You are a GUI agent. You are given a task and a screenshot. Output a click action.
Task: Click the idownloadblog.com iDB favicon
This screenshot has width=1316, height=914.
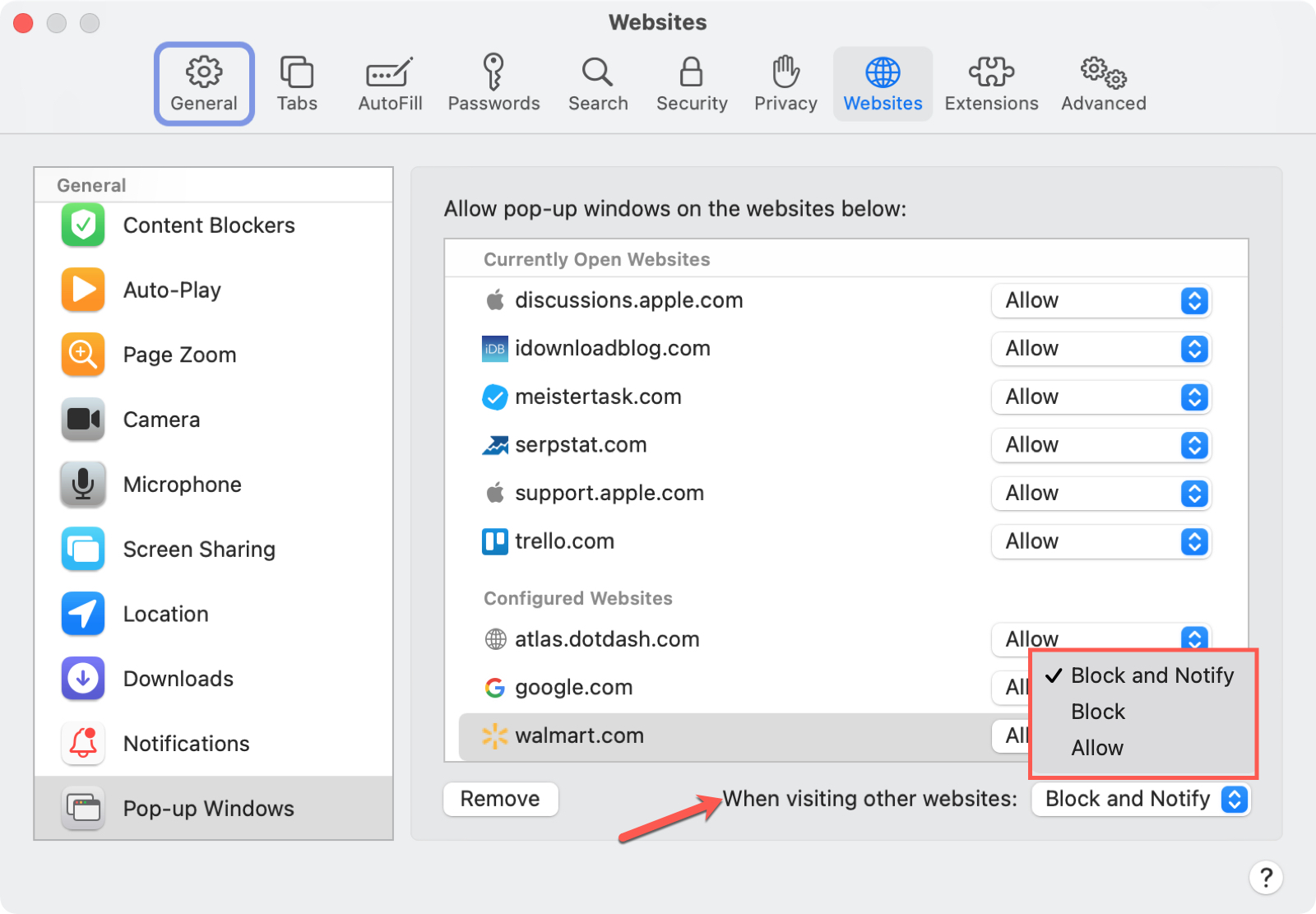pyautogui.click(x=495, y=349)
